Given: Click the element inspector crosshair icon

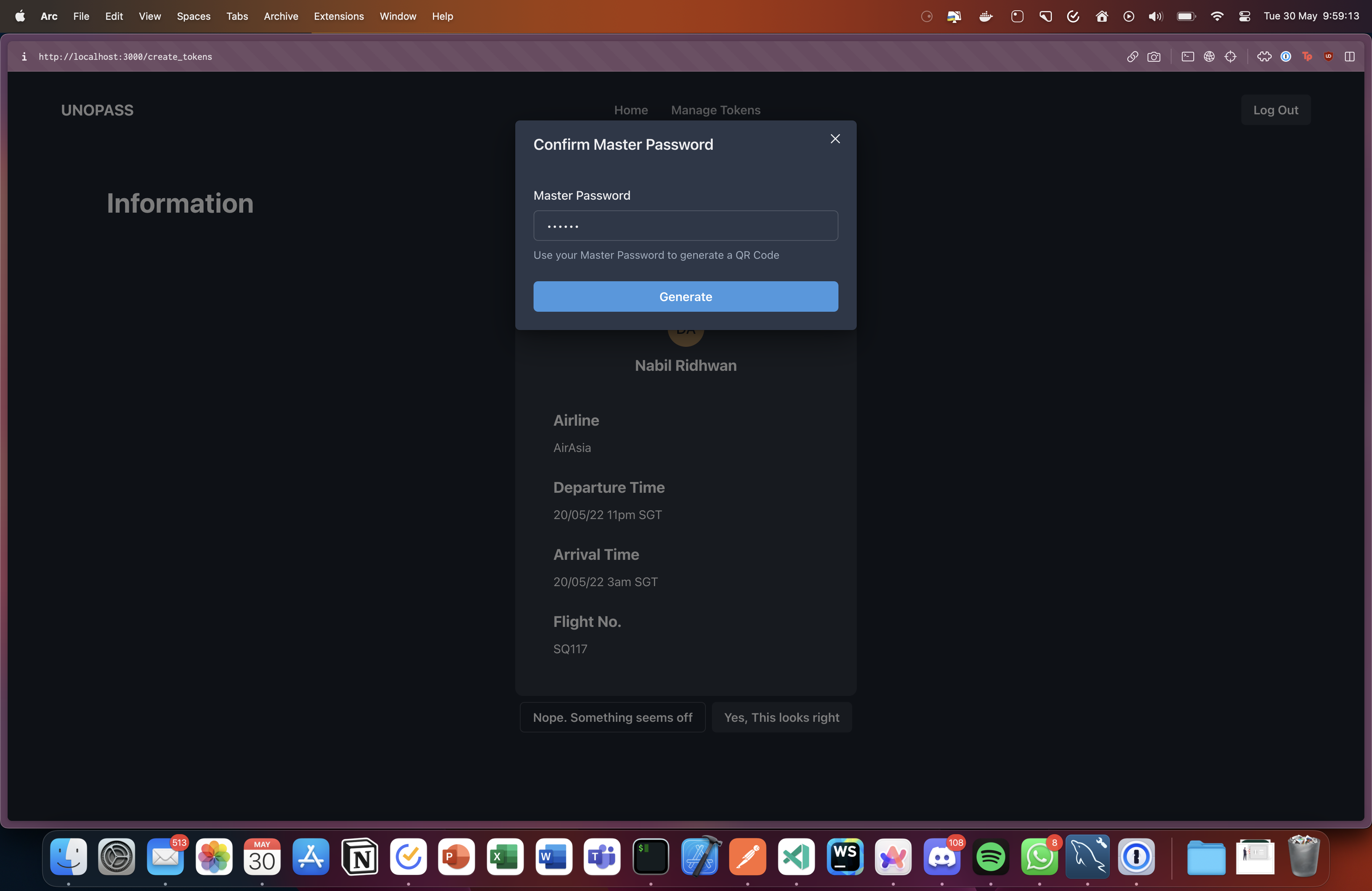Looking at the screenshot, I should pos(1230,56).
